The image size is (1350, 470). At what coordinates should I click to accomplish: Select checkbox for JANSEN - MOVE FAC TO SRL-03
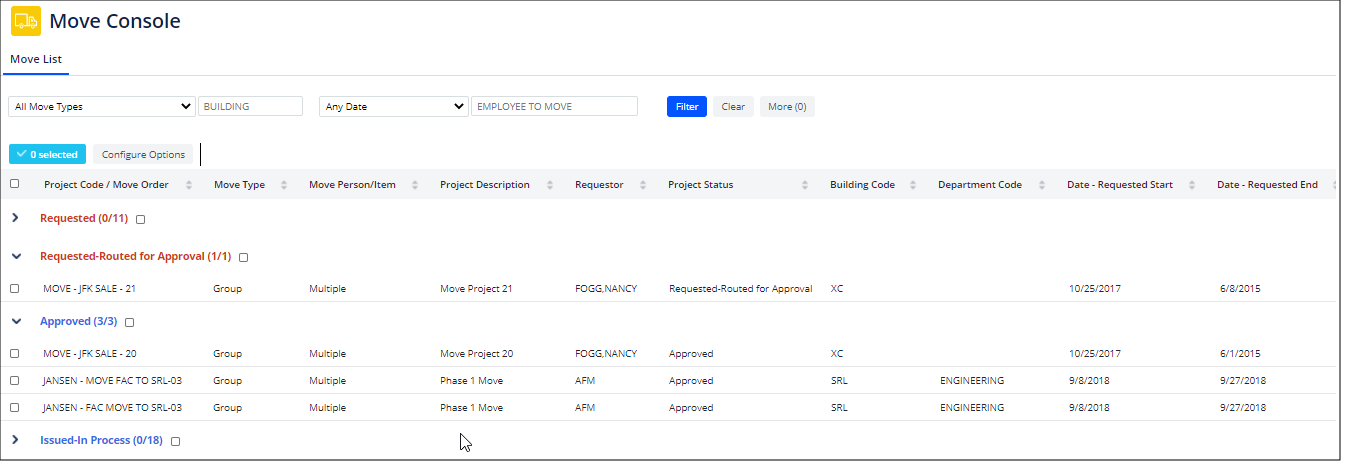[14, 381]
